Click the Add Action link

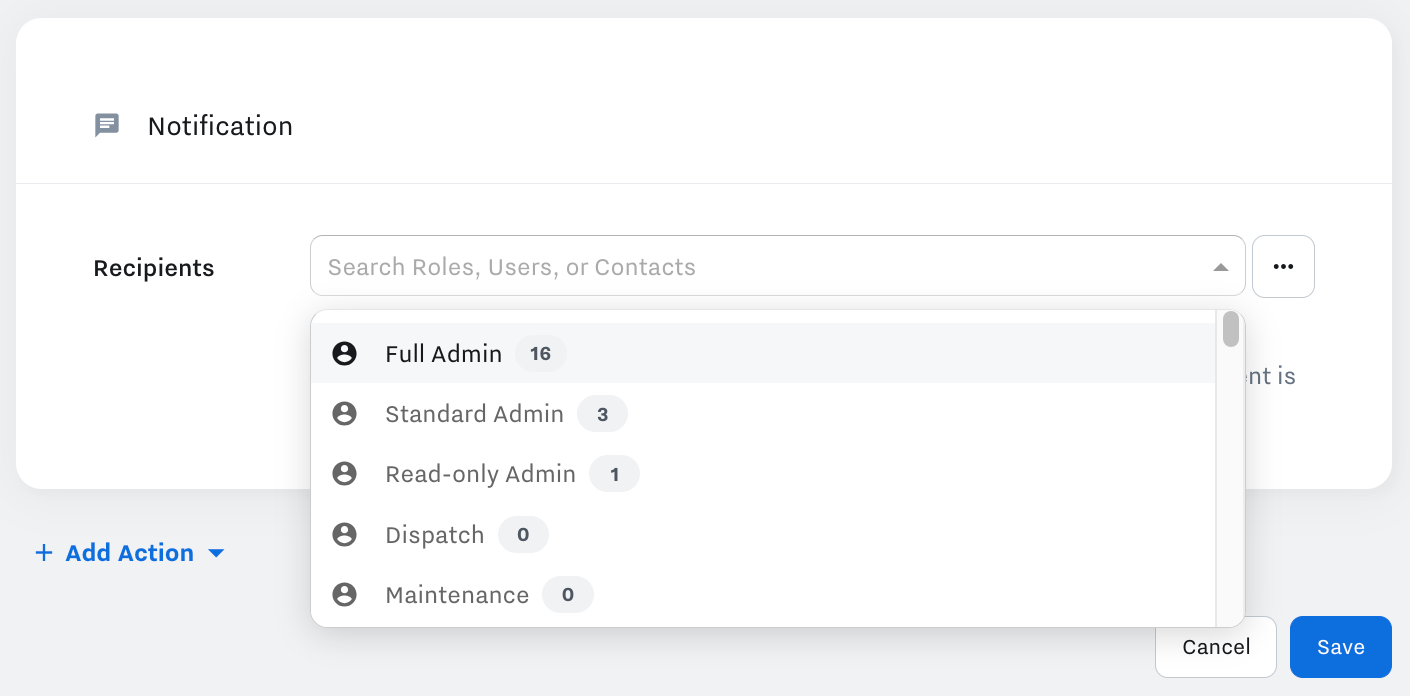129,553
